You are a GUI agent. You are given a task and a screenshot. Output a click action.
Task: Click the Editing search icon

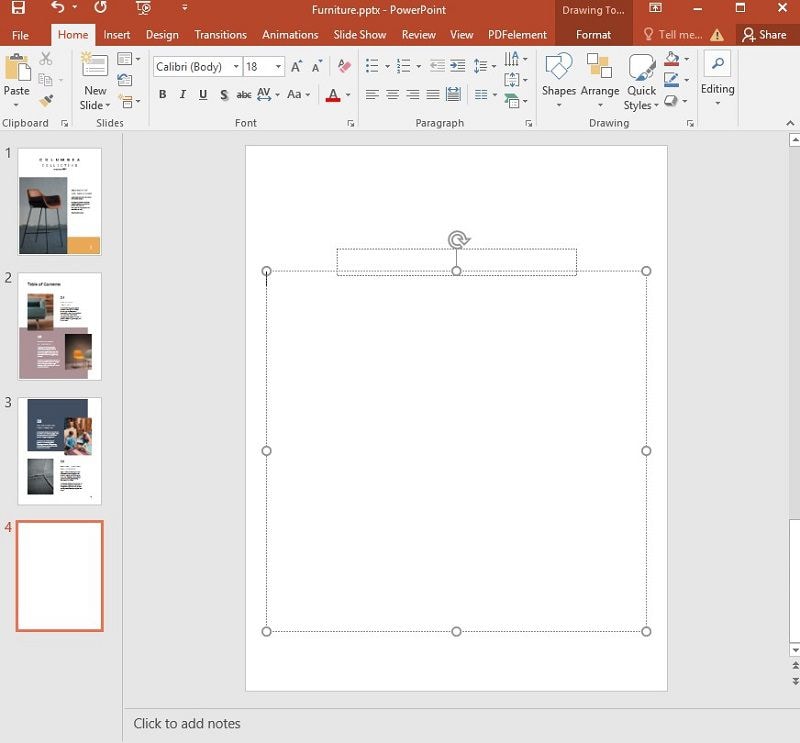click(x=717, y=64)
